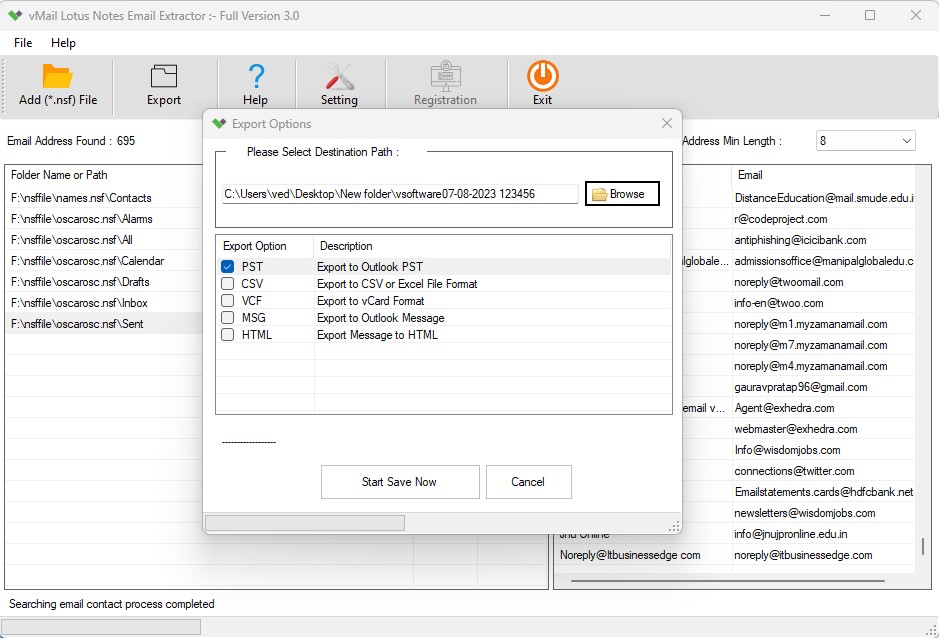This screenshot has width=939, height=638.
Task: Maximize the vMail main window
Action: 870,15
